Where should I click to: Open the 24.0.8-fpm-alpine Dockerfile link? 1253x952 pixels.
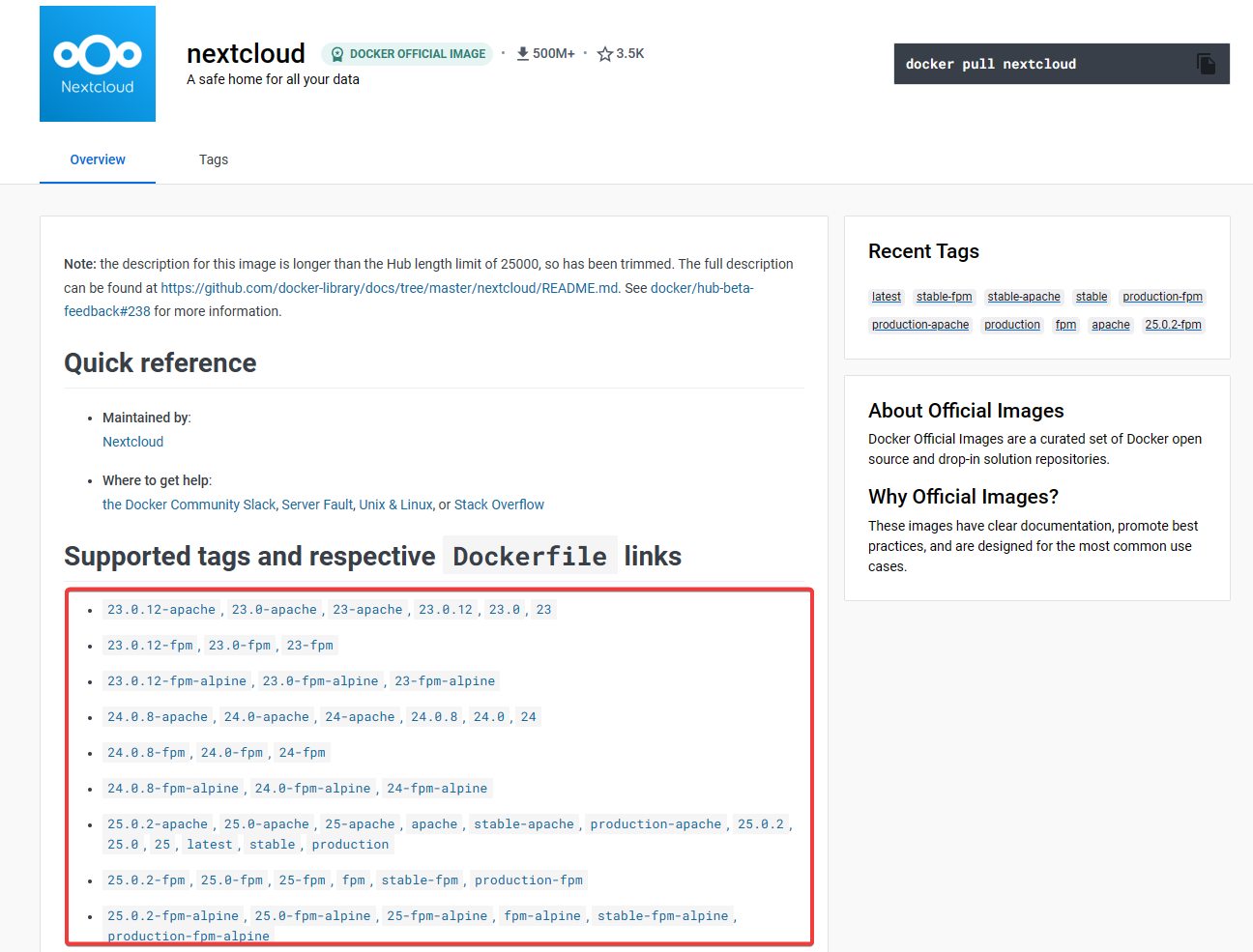point(173,789)
